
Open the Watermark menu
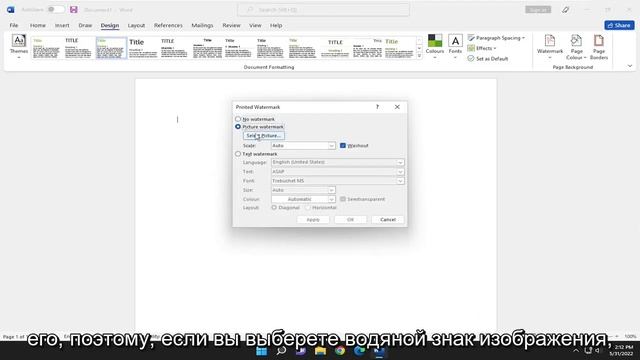550,46
